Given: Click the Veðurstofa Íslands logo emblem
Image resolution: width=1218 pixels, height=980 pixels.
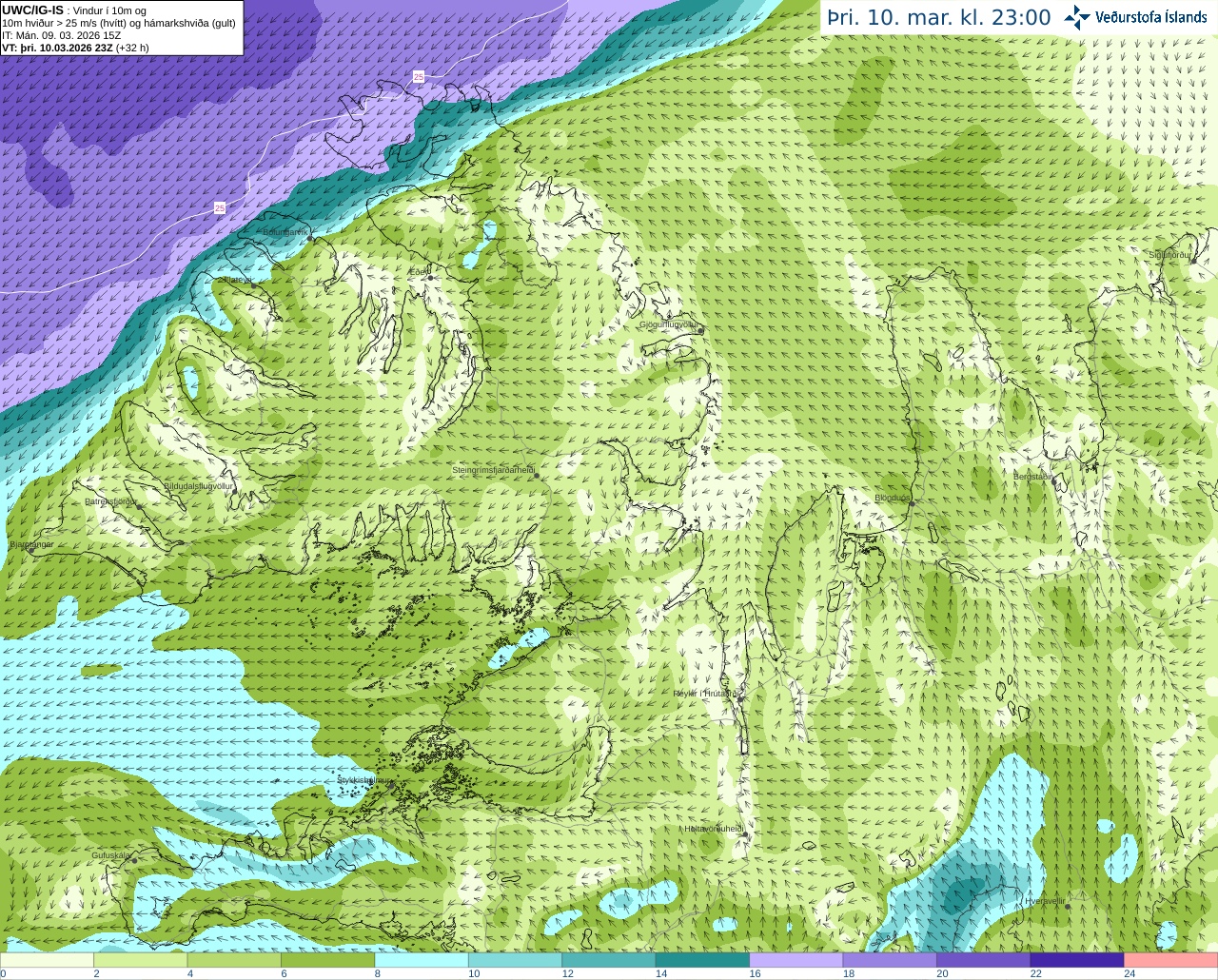Looking at the screenshot, I should point(1077,16).
